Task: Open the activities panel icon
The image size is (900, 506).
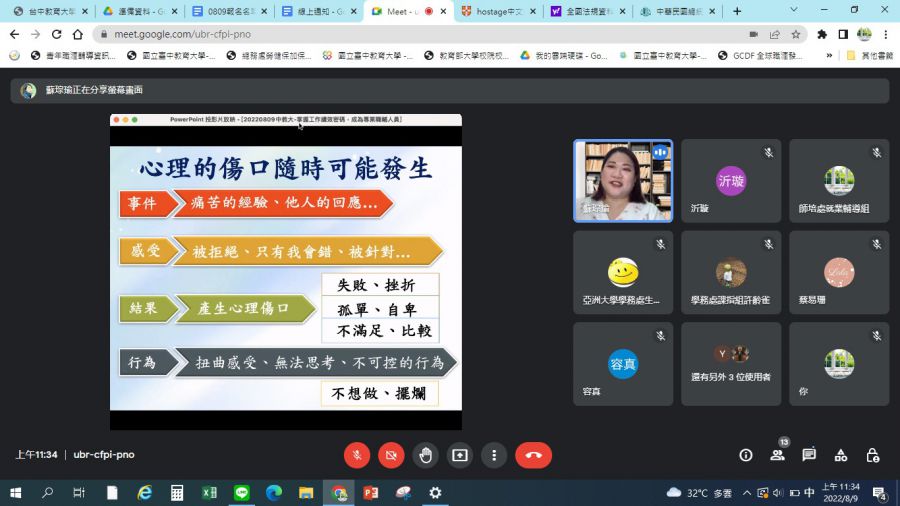Action: pyautogui.click(x=841, y=455)
